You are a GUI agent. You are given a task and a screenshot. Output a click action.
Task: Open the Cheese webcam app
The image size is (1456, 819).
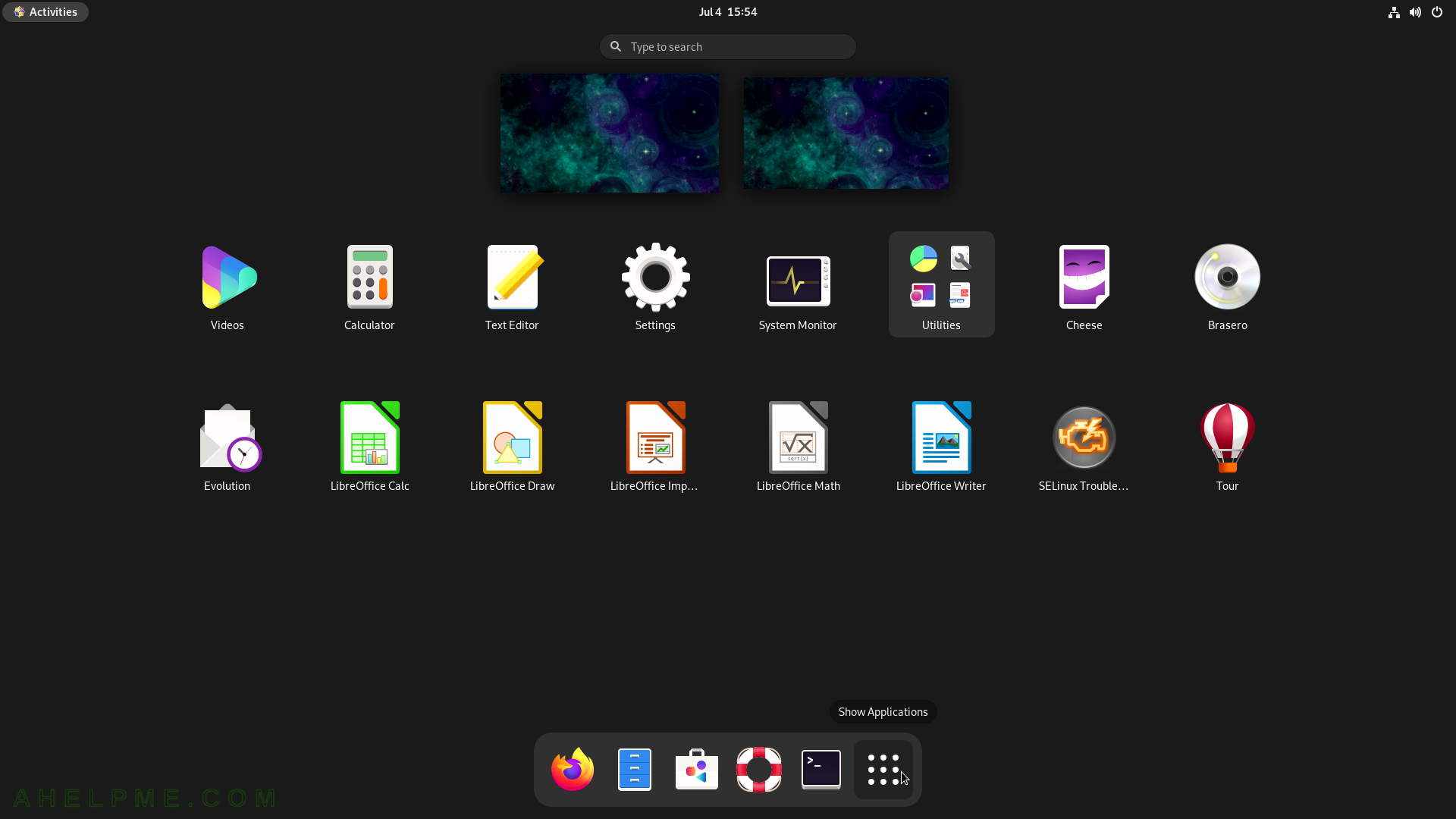[1084, 276]
